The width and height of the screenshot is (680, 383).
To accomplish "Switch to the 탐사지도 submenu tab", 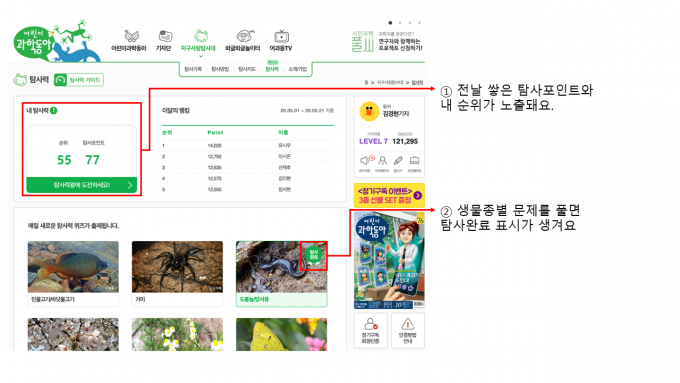I will [x=247, y=69].
